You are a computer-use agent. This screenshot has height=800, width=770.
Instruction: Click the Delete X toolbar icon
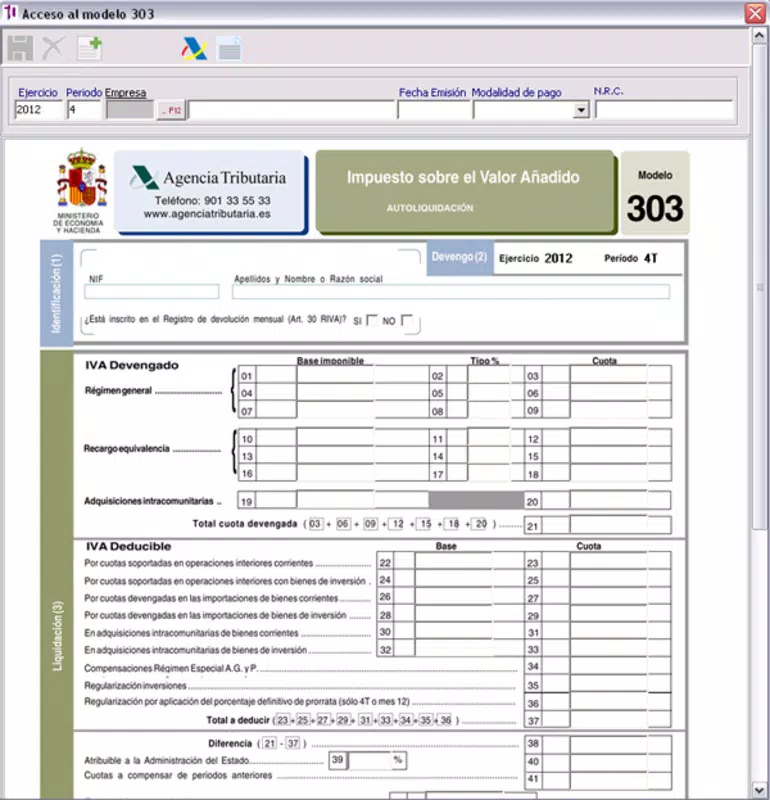click(x=54, y=49)
